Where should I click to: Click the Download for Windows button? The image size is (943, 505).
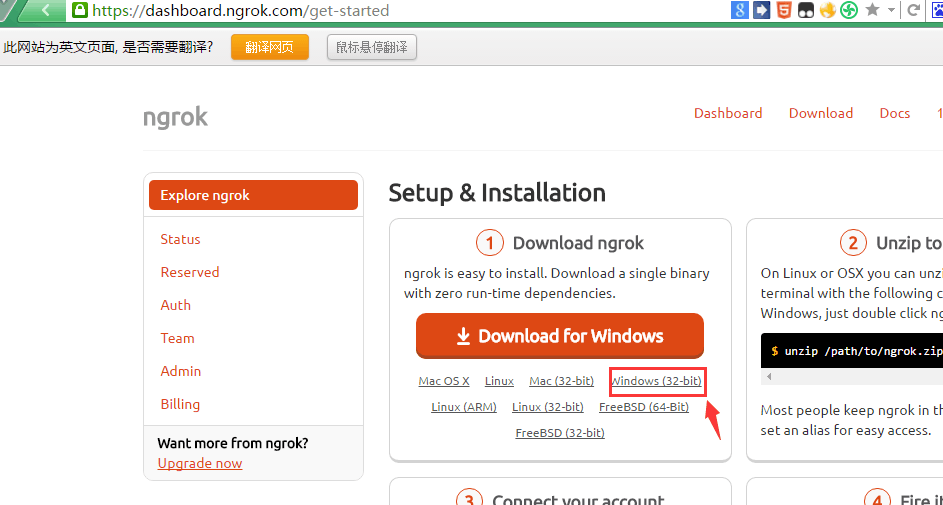(560, 335)
